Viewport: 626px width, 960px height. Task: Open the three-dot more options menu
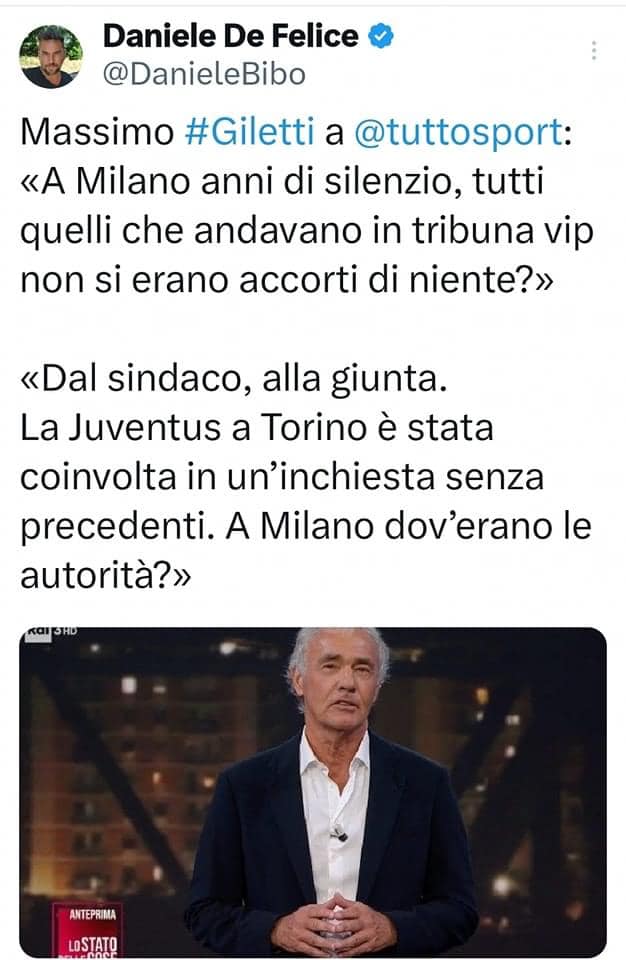(594, 51)
